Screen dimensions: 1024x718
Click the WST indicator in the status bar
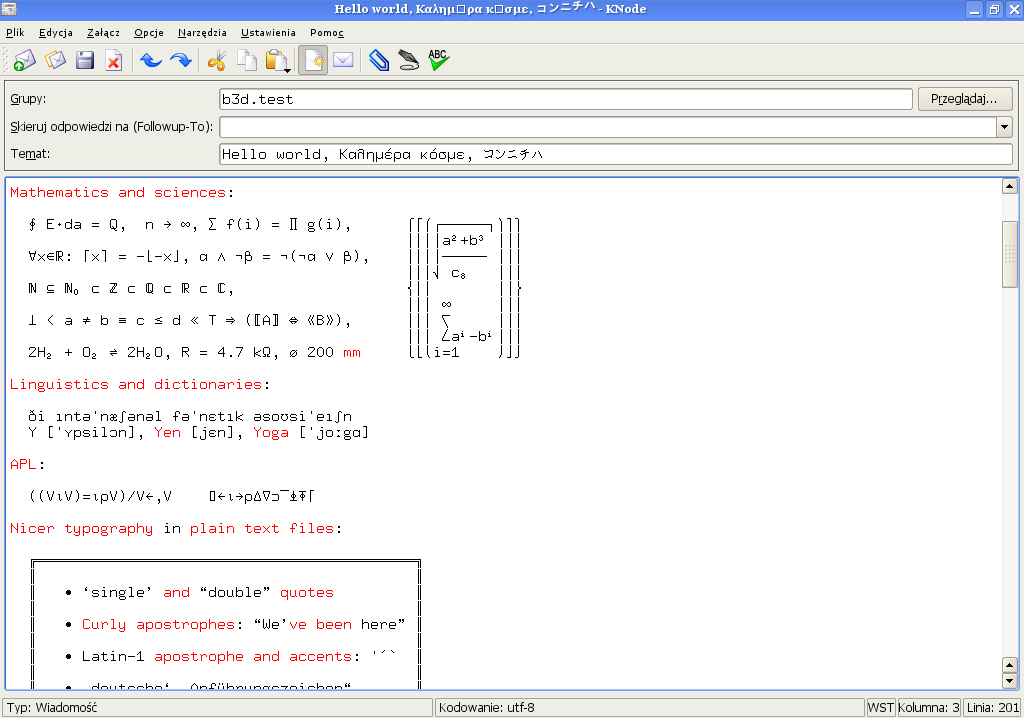(880, 708)
